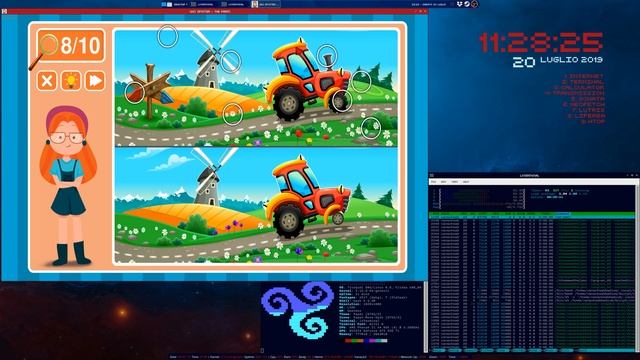Skip ahead with the double-arrow button
Screen dimensions: 640x360
click(x=95, y=80)
